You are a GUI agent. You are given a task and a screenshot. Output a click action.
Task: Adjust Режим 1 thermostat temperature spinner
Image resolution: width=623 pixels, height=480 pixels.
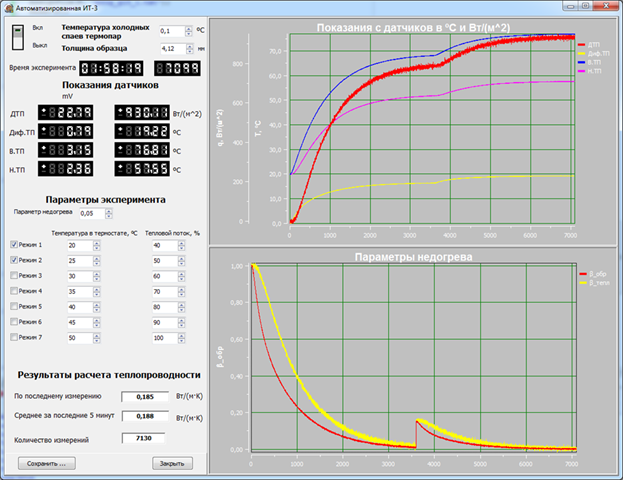pos(97,246)
